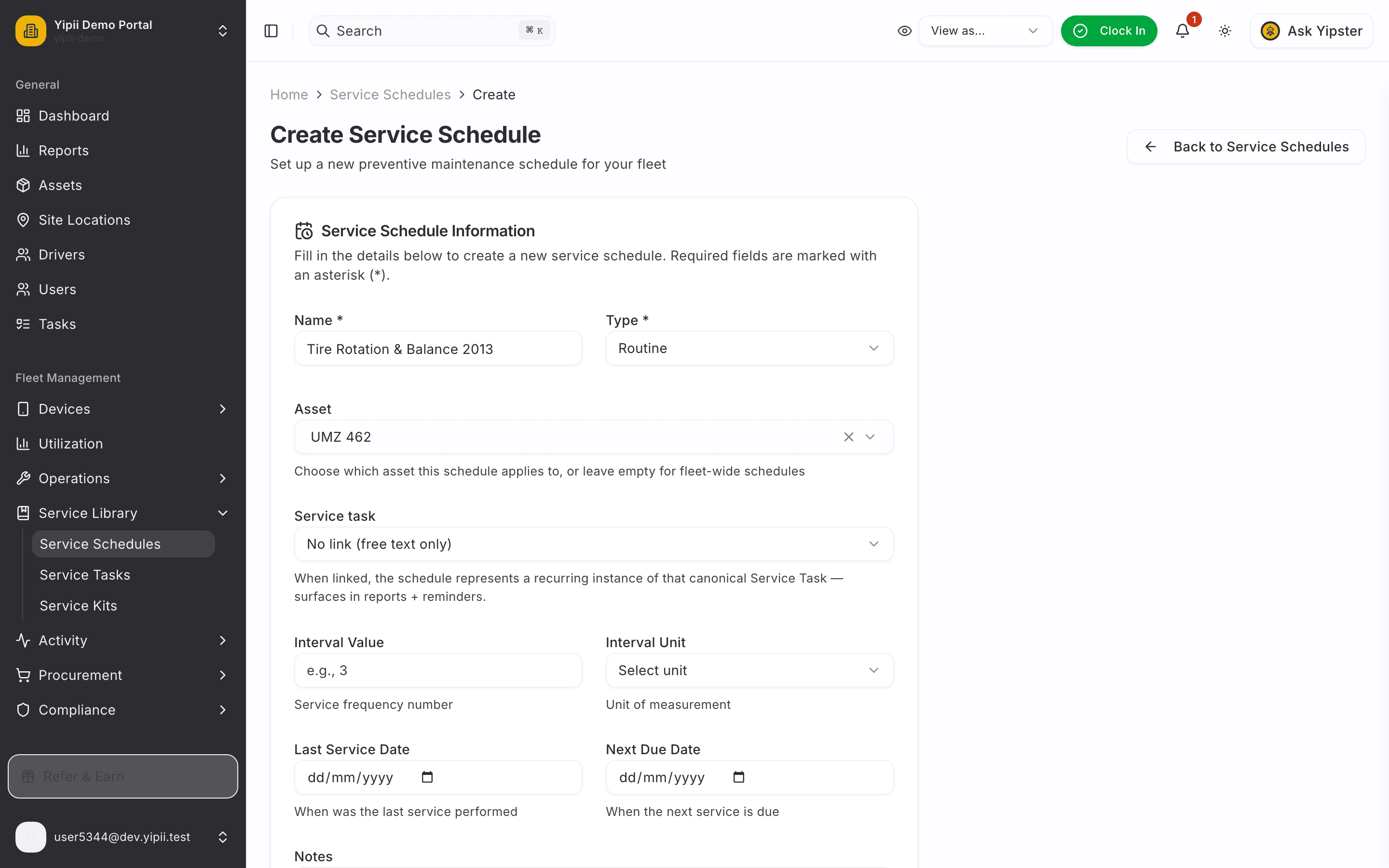Click the Refer & Earn gift icon
This screenshot has width=1389, height=868.
(x=28, y=776)
